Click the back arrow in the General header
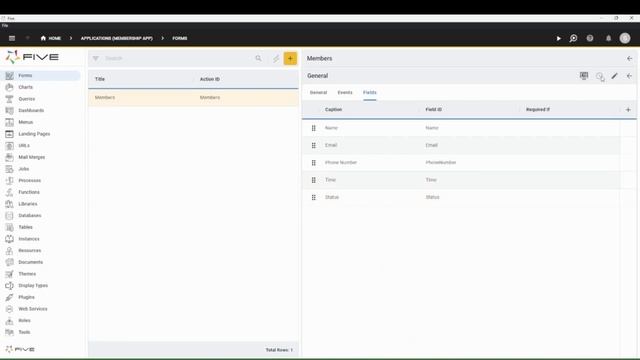Viewport: 640px width, 360px height. (629, 76)
